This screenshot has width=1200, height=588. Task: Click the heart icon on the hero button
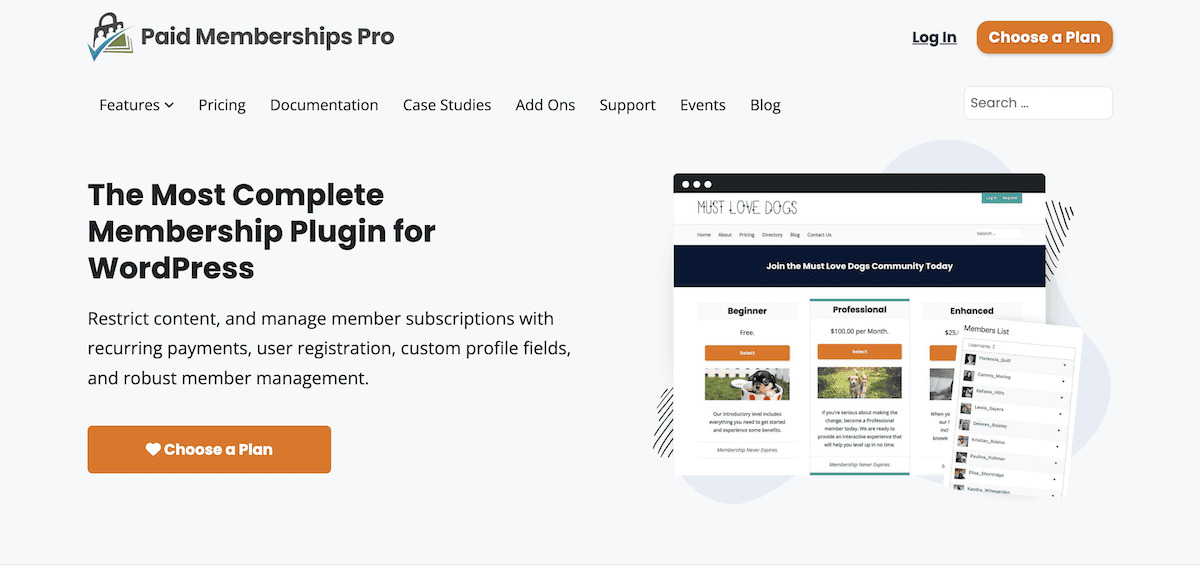point(153,449)
